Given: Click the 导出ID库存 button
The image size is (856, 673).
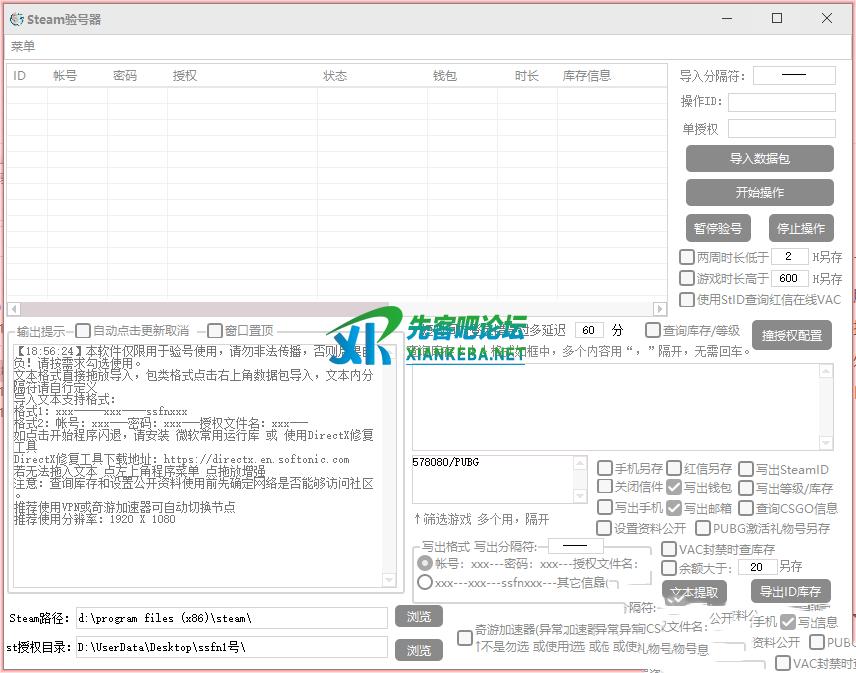Looking at the screenshot, I should [x=791, y=592].
